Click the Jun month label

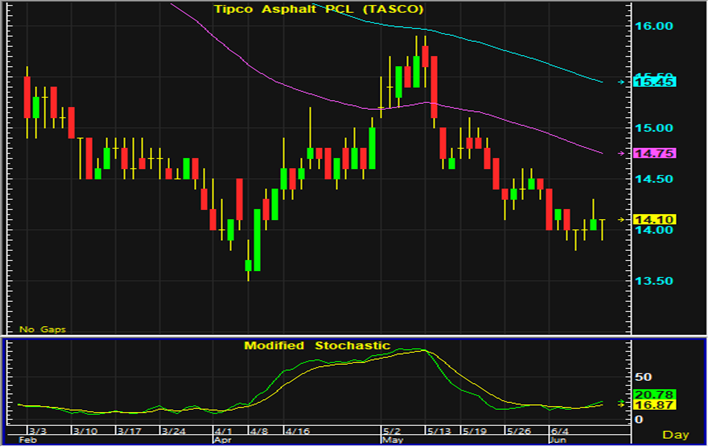(558, 440)
